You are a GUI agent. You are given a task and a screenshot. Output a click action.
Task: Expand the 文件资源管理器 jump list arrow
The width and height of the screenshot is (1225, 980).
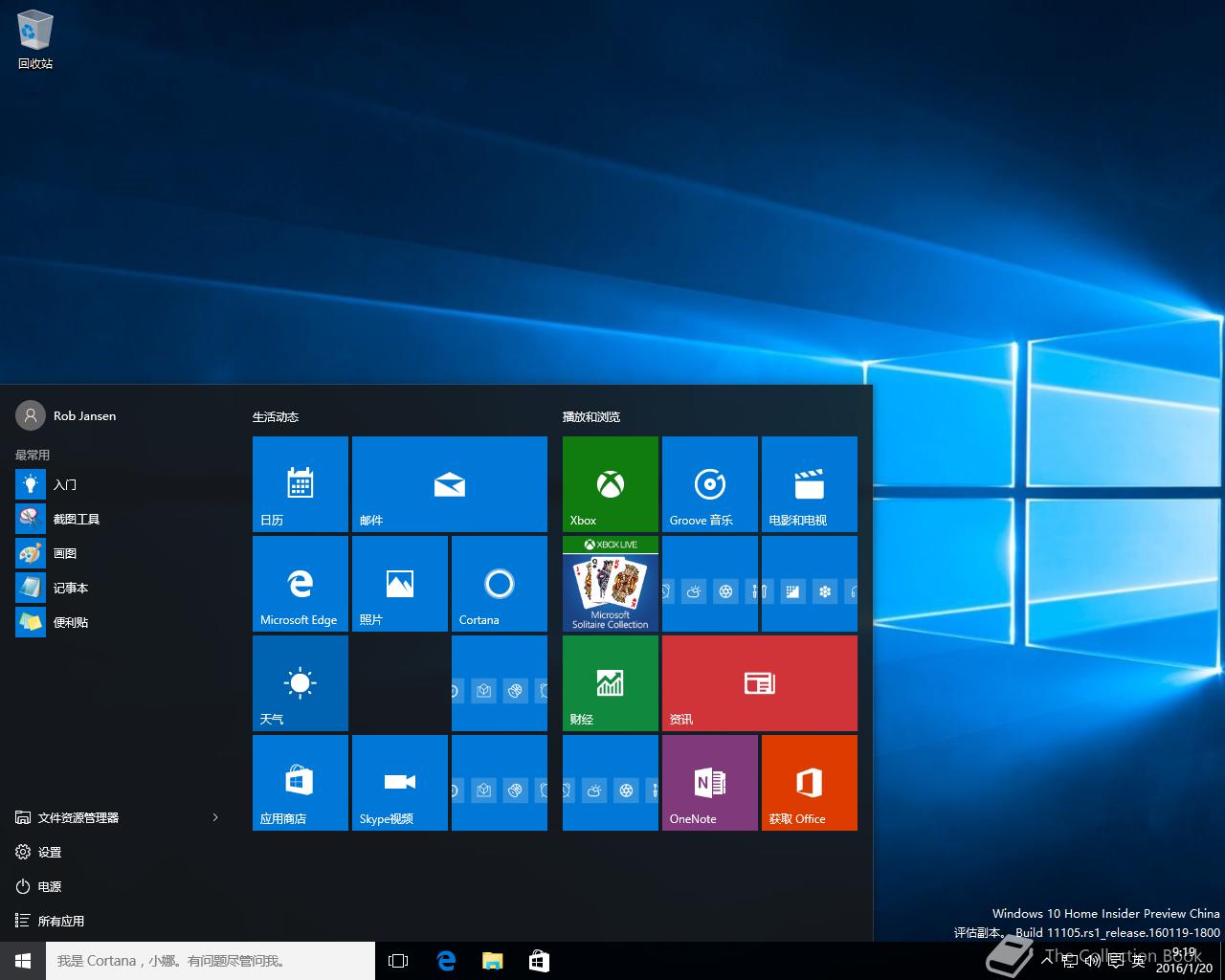(215, 817)
